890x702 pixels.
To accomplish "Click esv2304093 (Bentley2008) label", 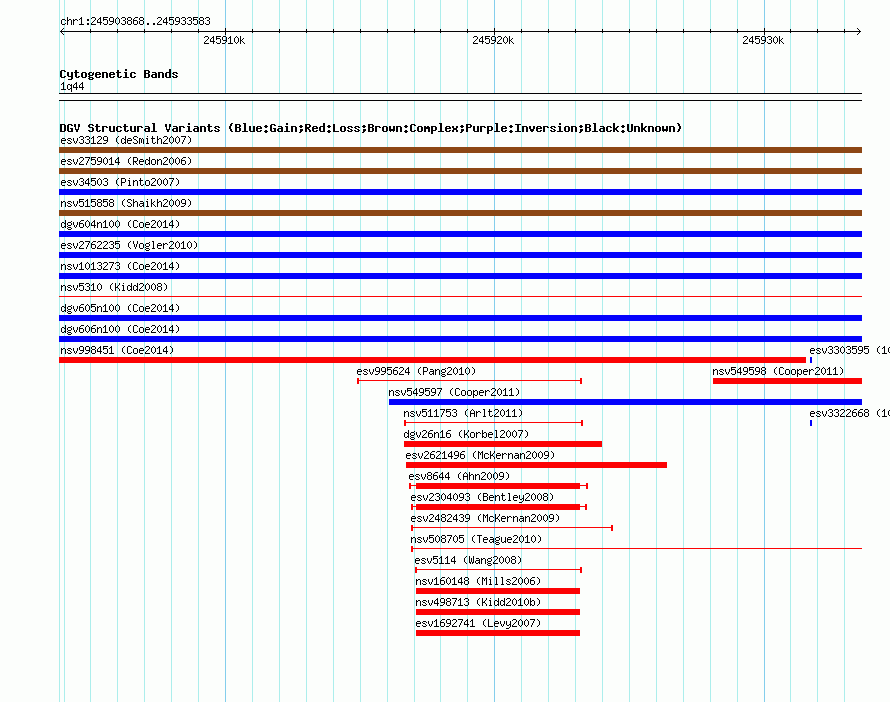I will tap(482, 497).
